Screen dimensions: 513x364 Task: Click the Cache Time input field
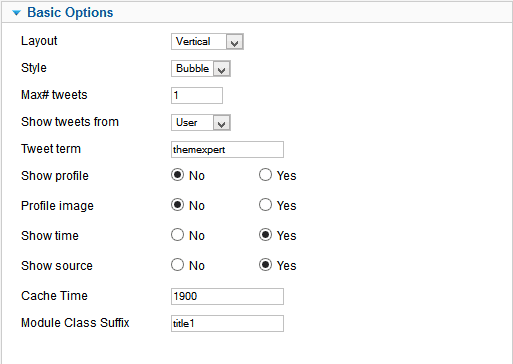click(x=227, y=296)
